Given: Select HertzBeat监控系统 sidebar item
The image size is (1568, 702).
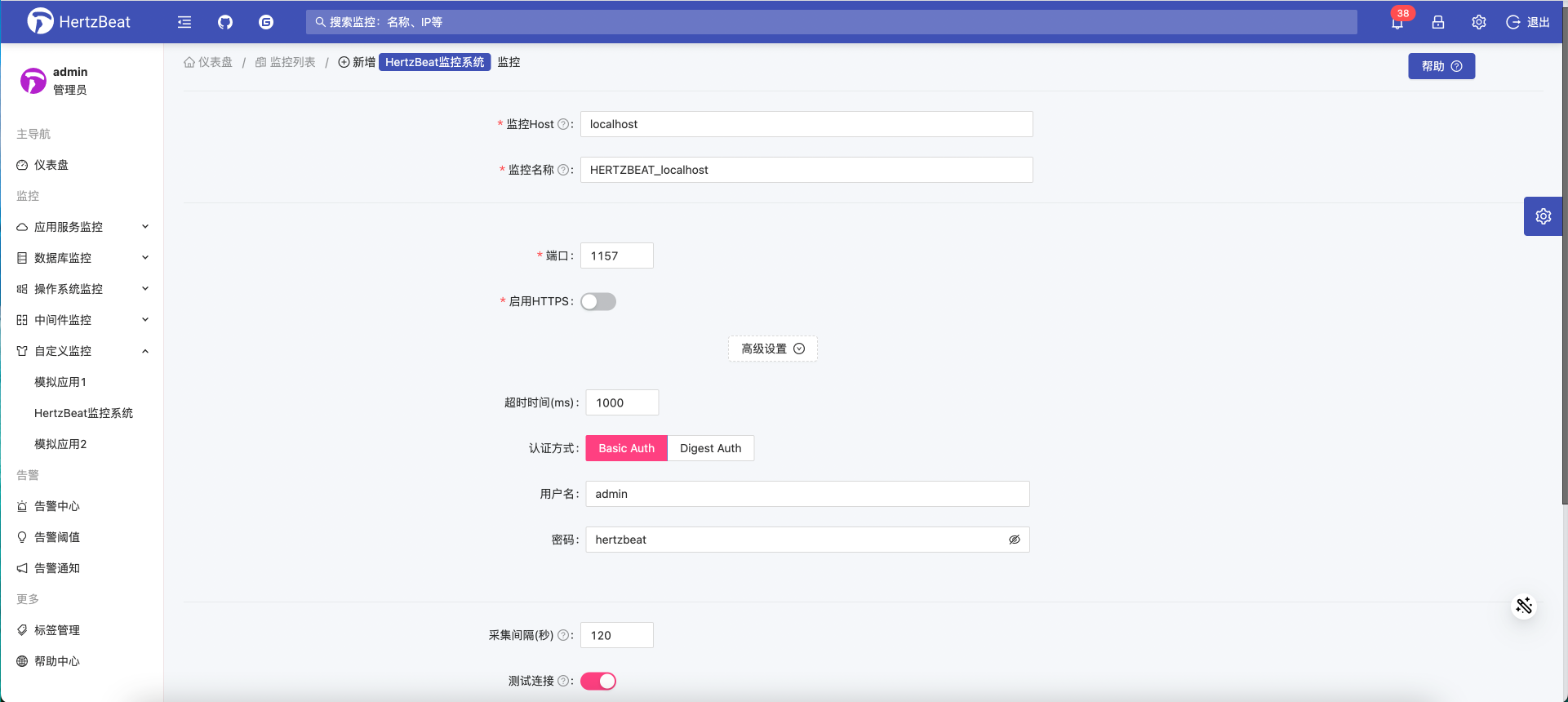Looking at the screenshot, I should pyautogui.click(x=83, y=413).
